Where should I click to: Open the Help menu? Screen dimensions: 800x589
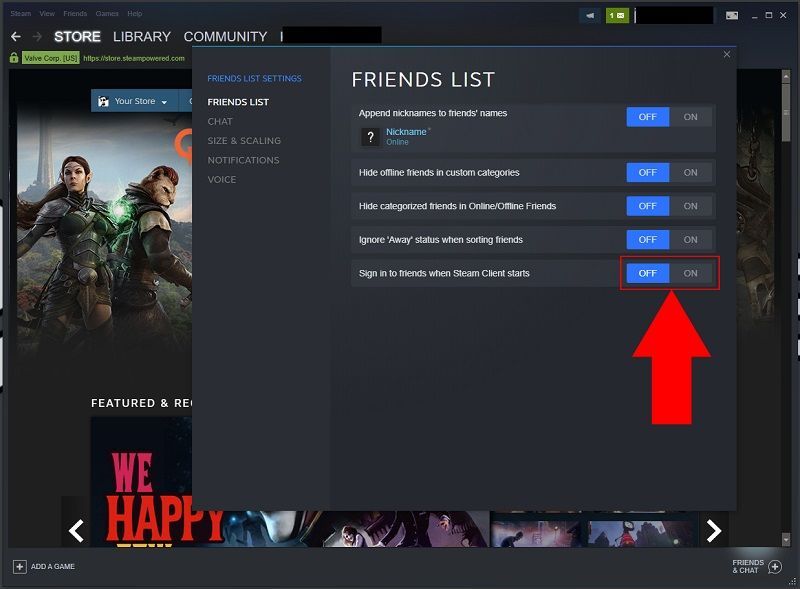tap(135, 13)
